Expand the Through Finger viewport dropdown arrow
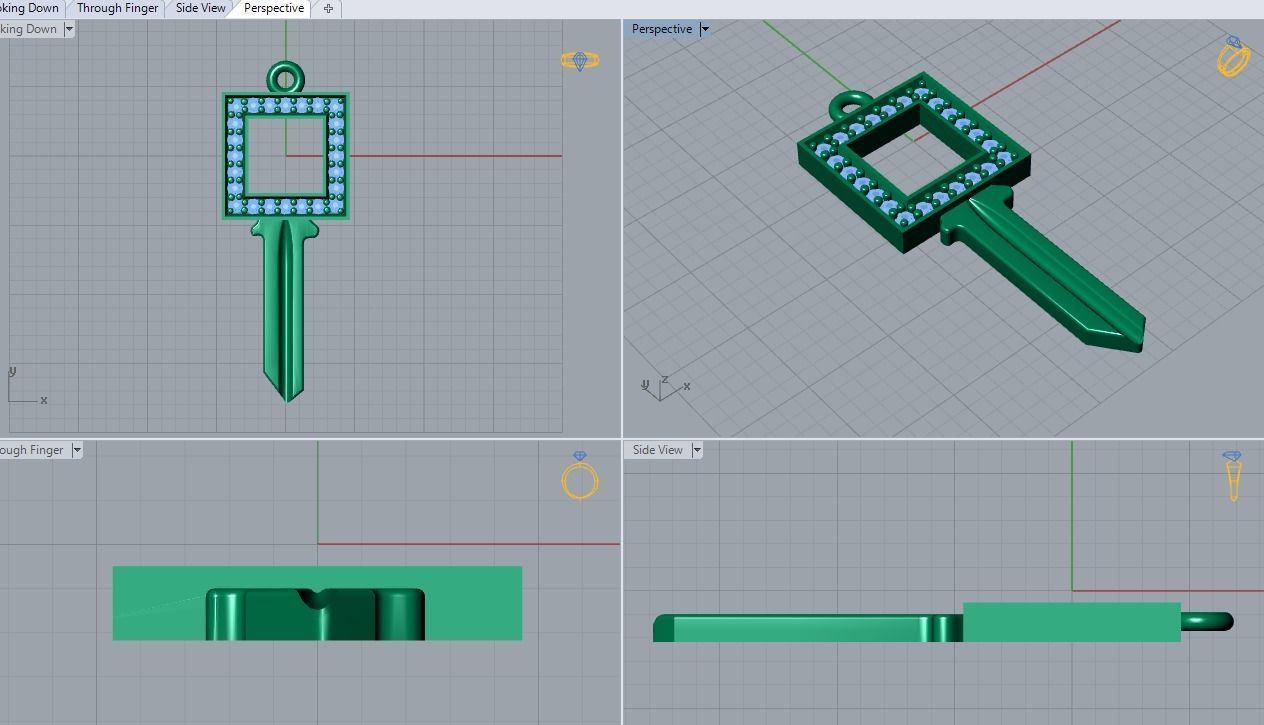This screenshot has width=1264, height=725. click(77, 450)
